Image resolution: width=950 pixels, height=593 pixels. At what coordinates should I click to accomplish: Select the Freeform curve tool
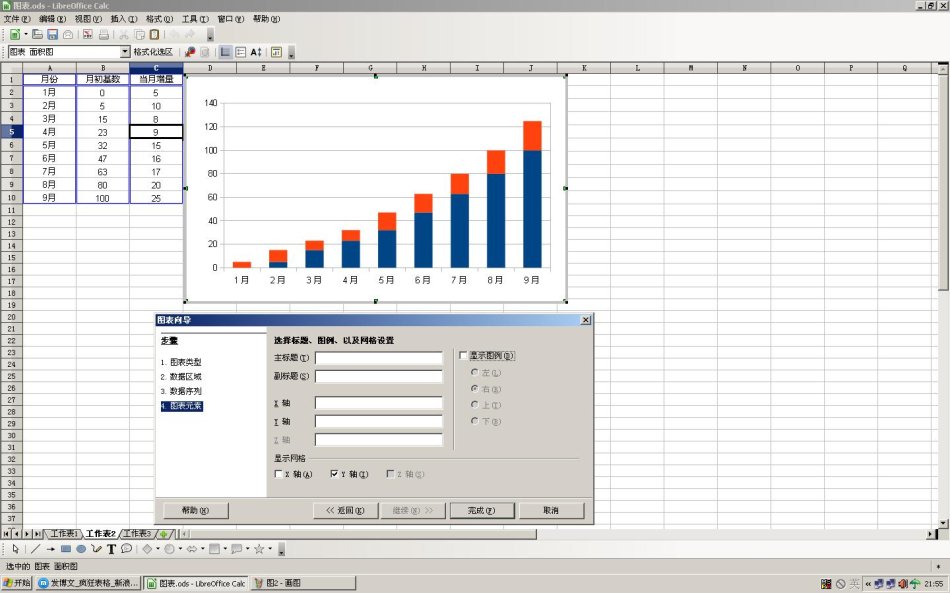[x=96, y=549]
